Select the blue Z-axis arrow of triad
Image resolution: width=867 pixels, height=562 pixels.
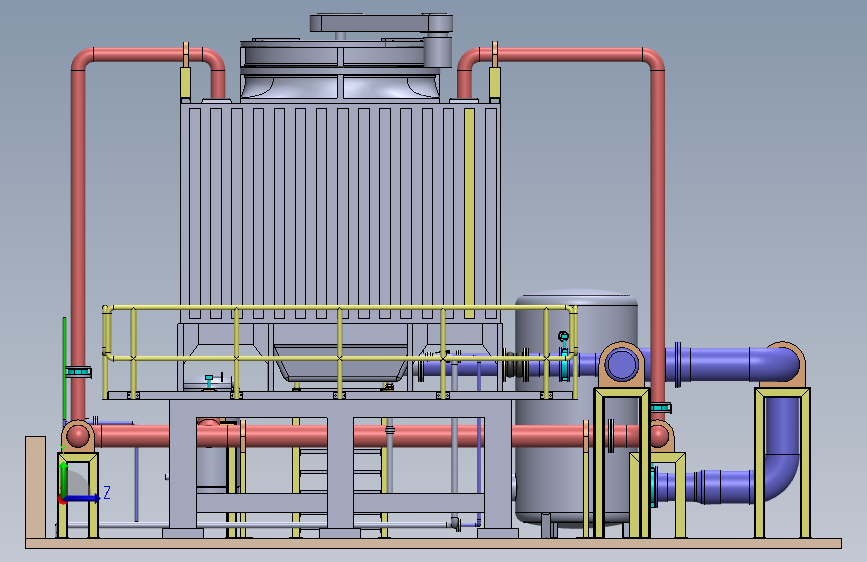point(83,498)
